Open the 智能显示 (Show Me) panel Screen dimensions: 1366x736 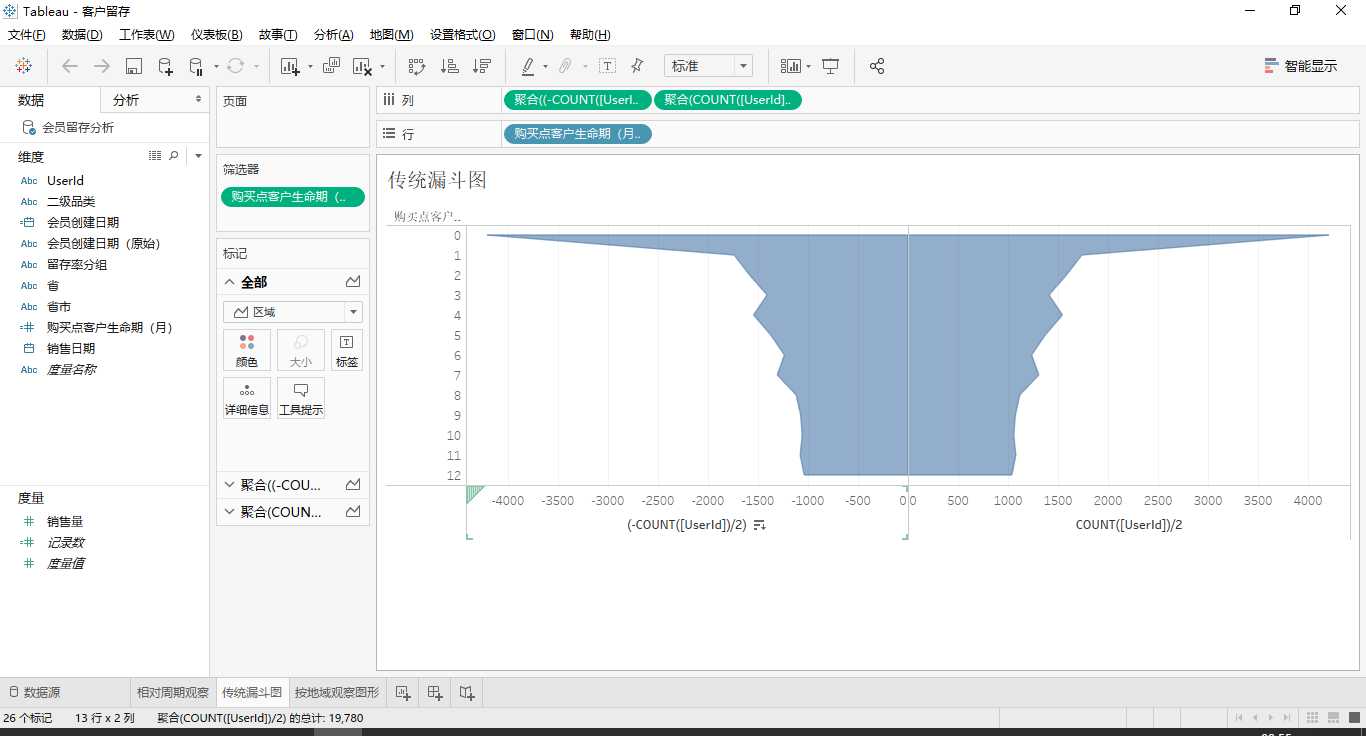pos(1300,66)
